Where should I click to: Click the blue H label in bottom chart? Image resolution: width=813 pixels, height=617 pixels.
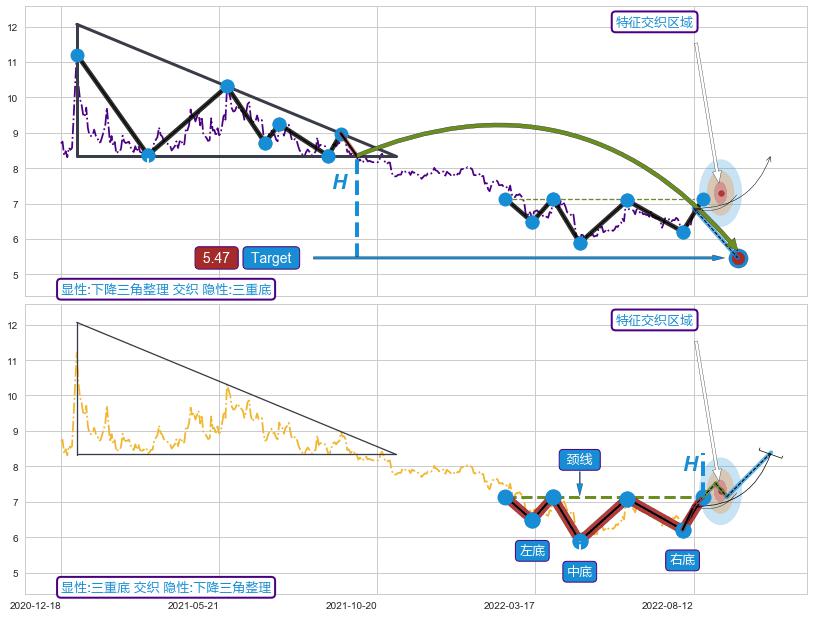point(691,464)
